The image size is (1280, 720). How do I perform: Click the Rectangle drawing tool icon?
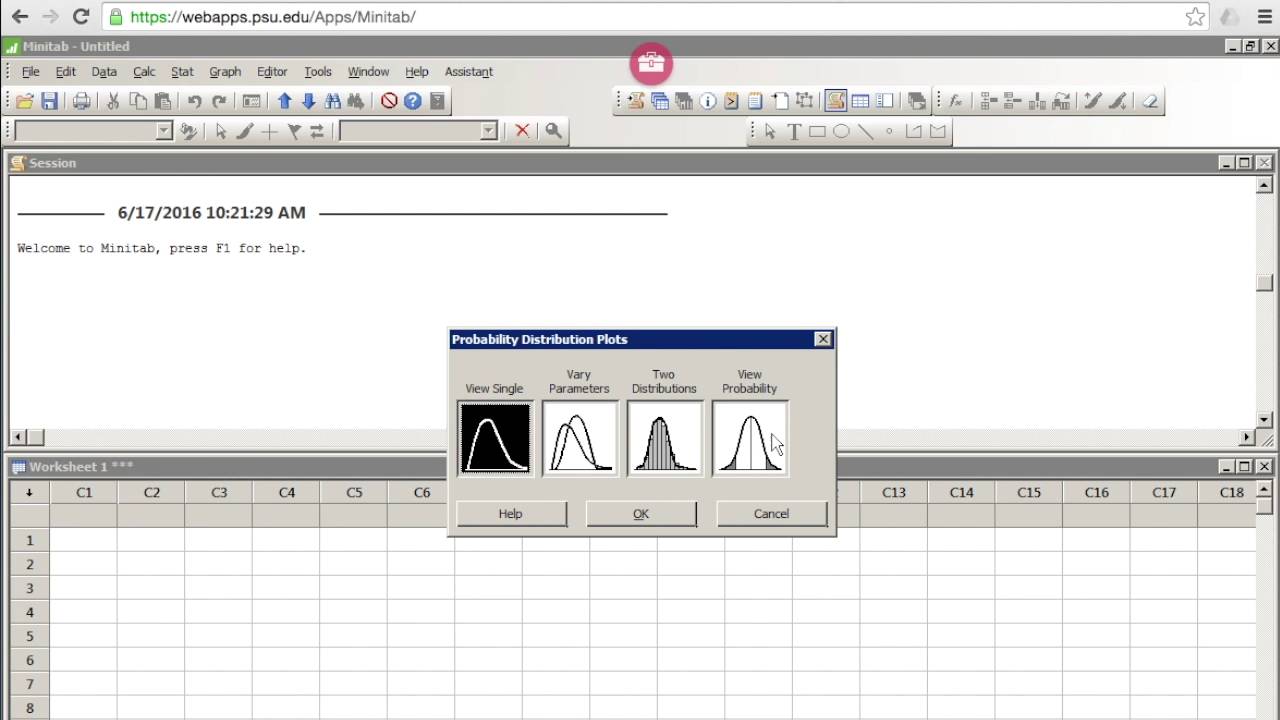(817, 132)
